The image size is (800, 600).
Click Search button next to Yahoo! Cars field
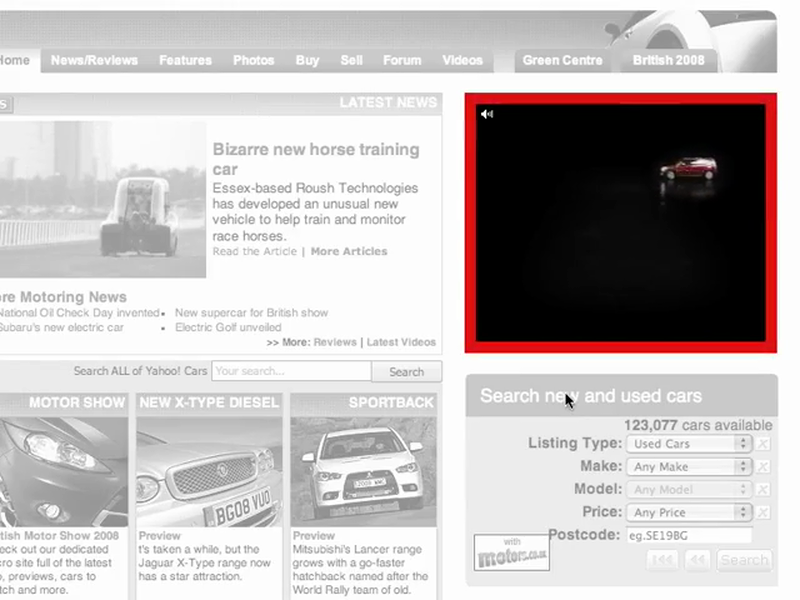coord(407,372)
